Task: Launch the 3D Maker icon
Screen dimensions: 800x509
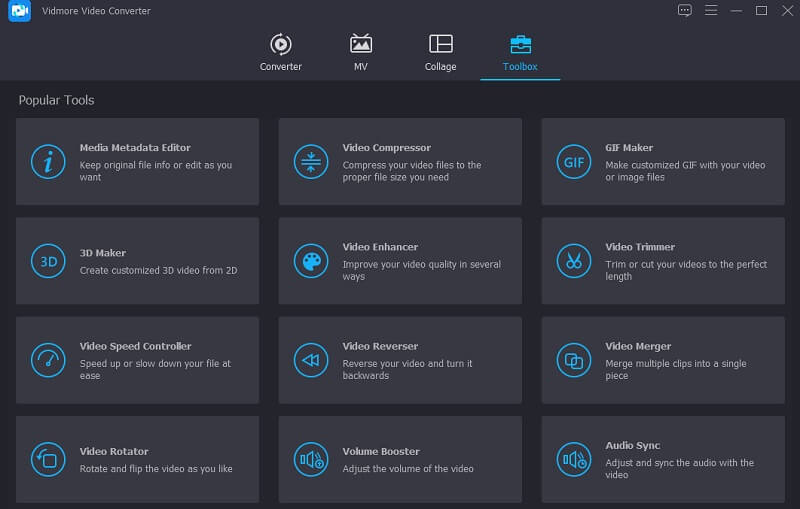Action: (x=48, y=261)
